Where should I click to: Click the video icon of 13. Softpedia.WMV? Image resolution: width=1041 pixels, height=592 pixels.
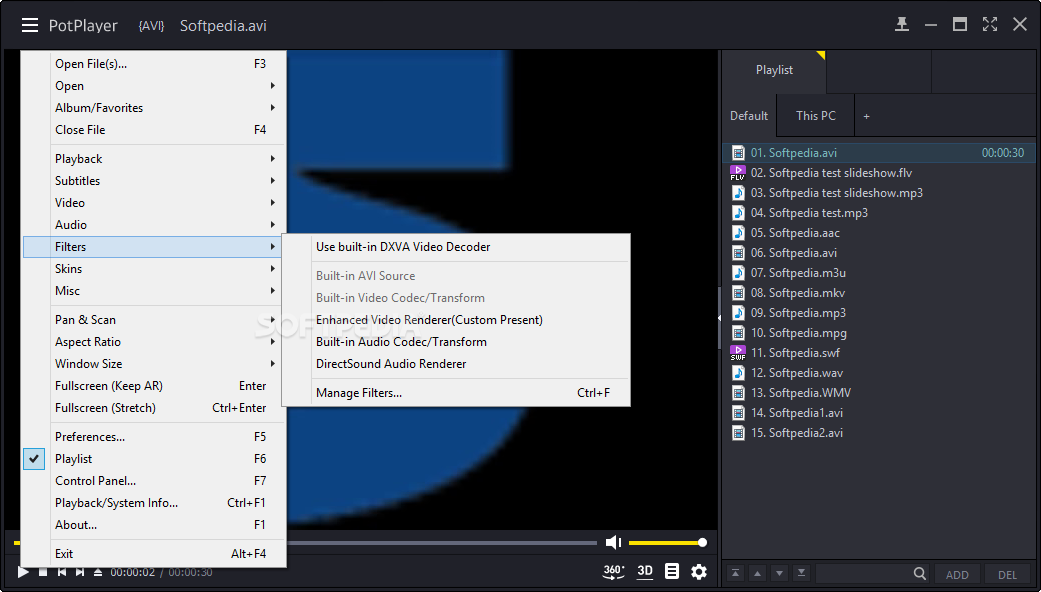click(738, 393)
